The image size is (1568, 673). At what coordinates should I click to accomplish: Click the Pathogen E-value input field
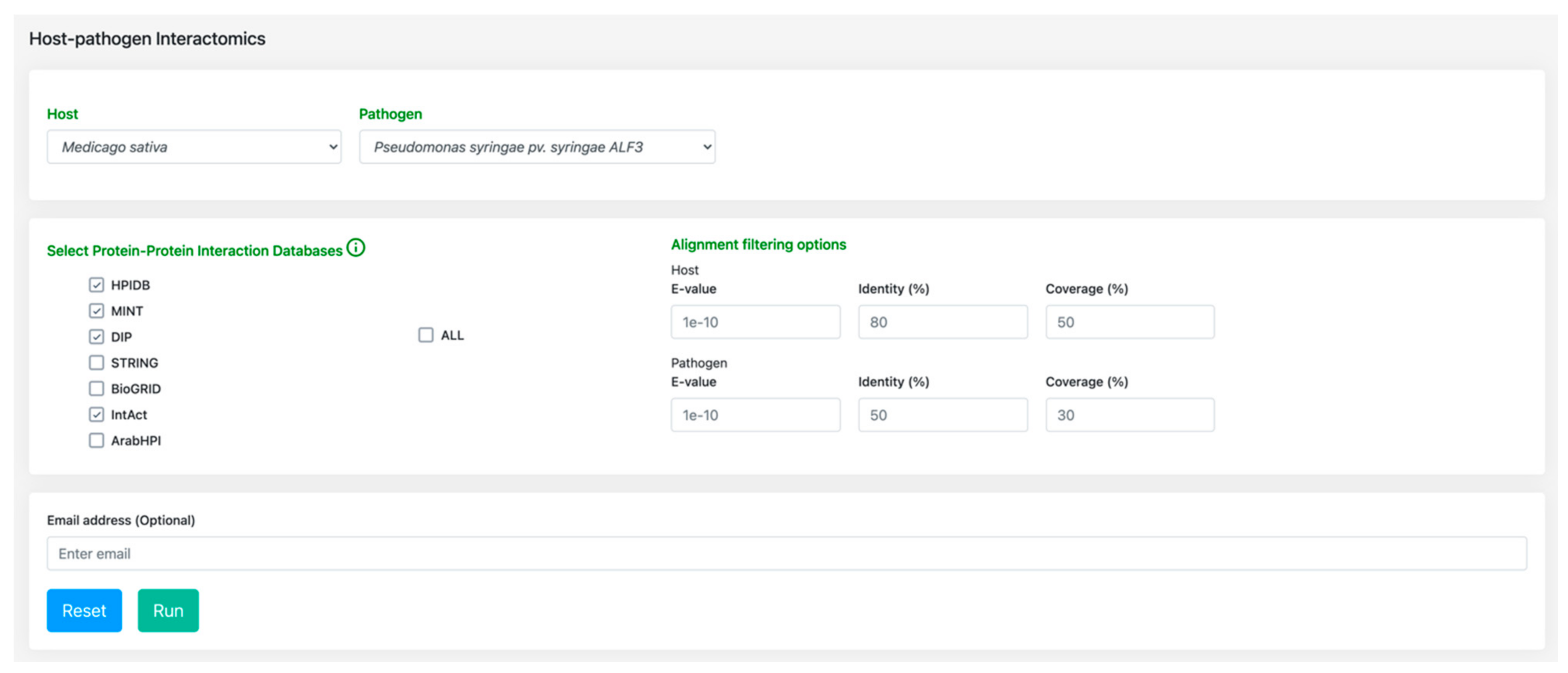(x=755, y=415)
